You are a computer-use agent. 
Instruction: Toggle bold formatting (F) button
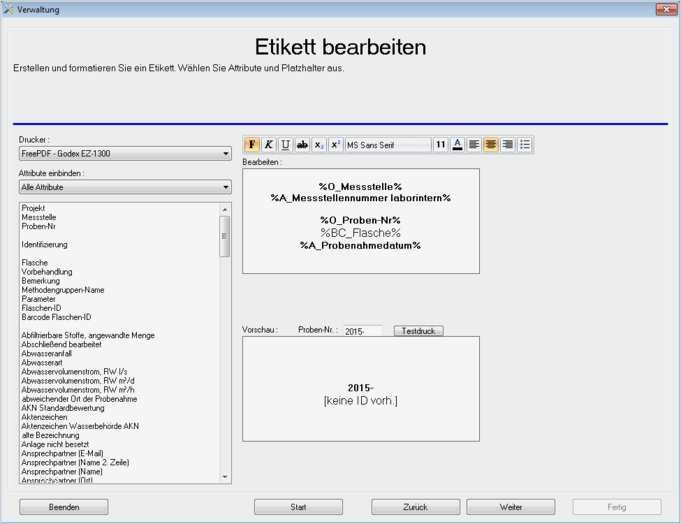pyautogui.click(x=252, y=145)
